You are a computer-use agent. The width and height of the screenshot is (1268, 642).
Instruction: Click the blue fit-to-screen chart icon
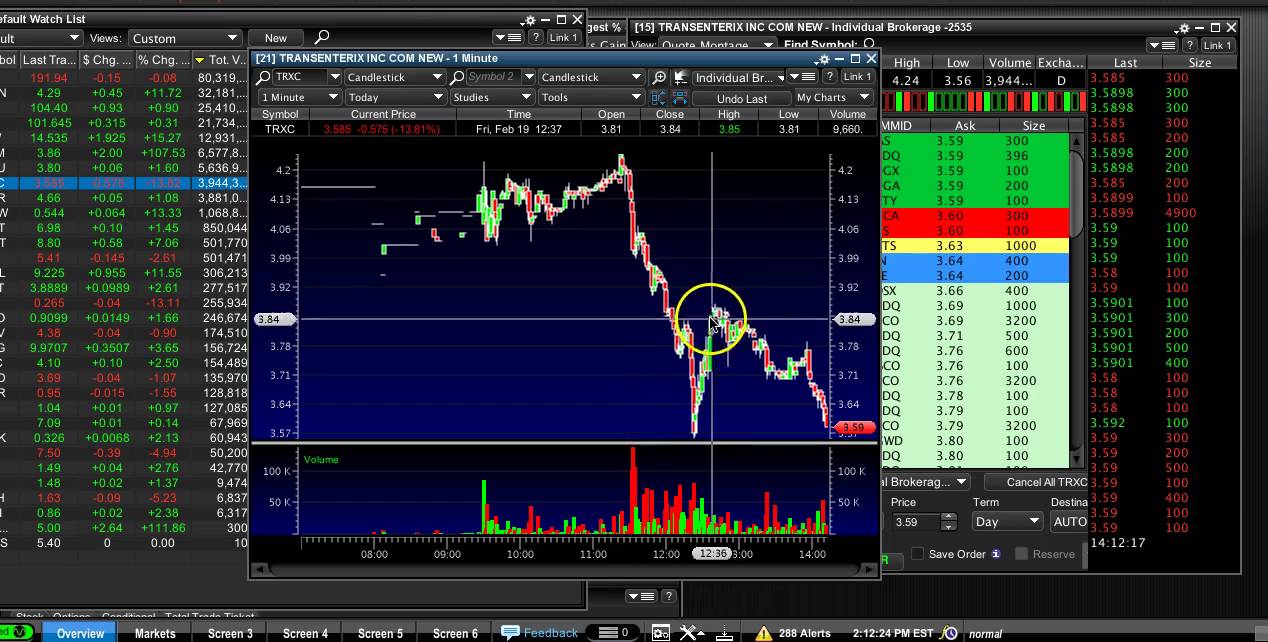[x=680, y=97]
